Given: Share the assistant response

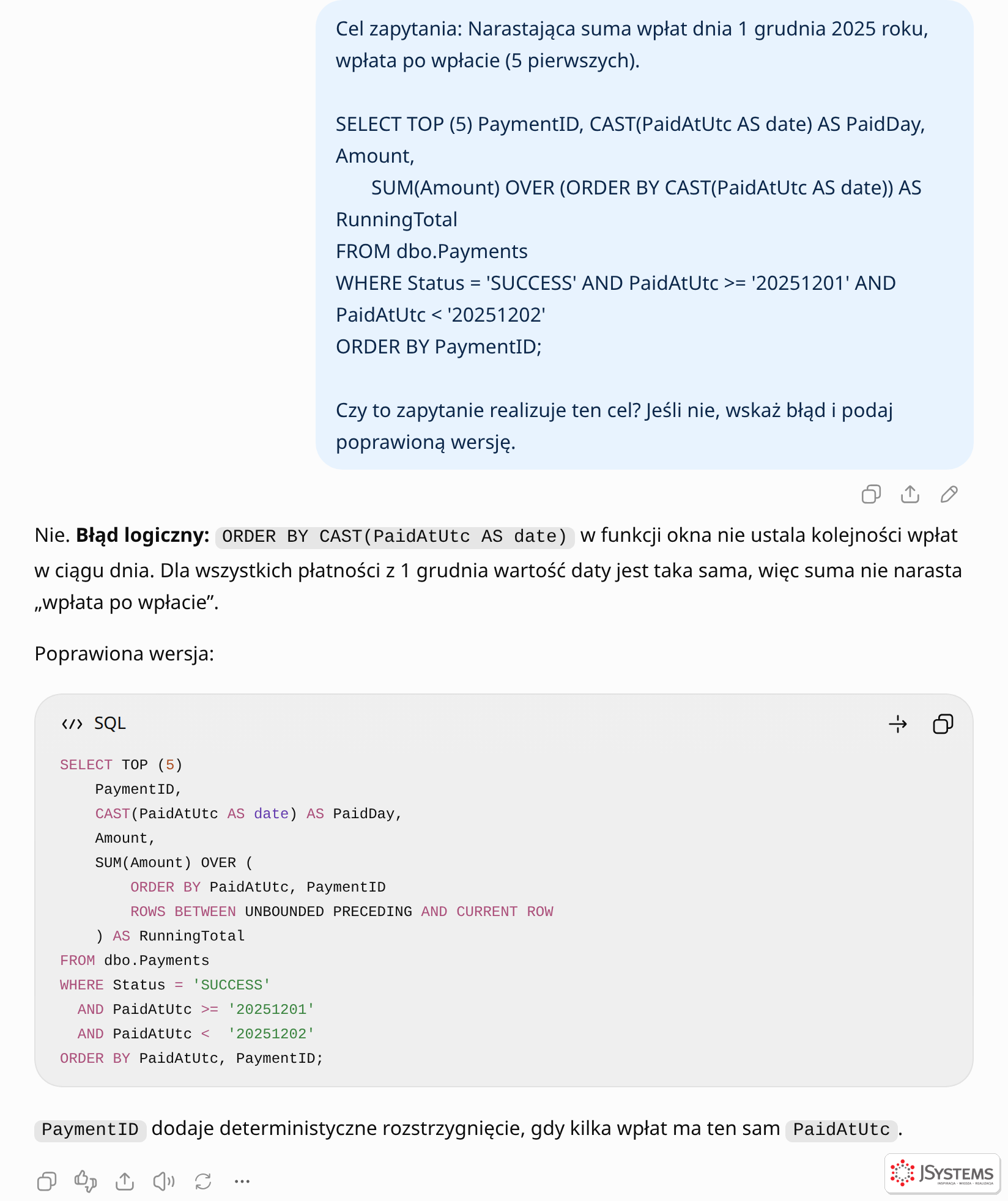Looking at the screenshot, I should click(x=125, y=1181).
